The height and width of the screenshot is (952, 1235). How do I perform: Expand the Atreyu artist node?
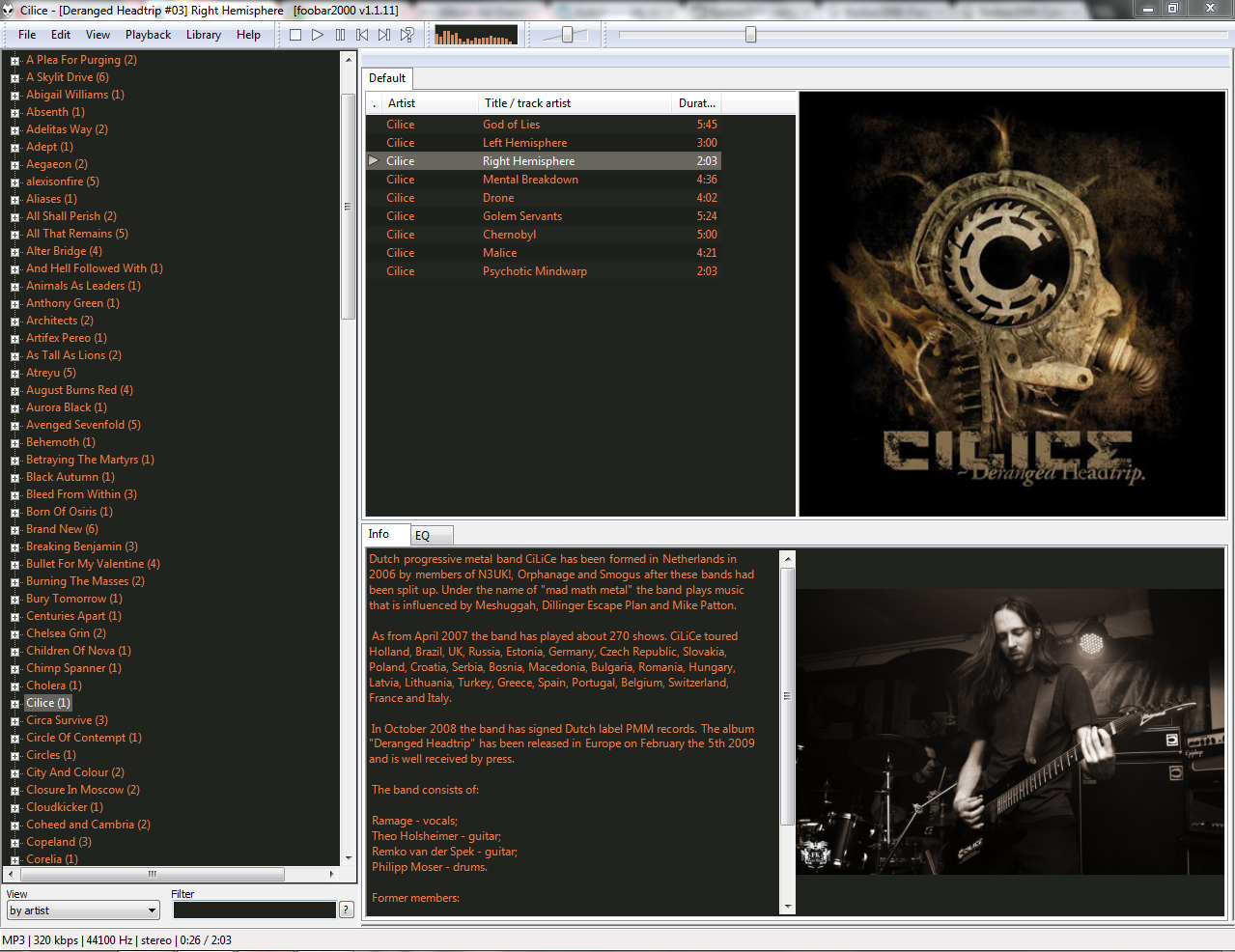pos(14,374)
